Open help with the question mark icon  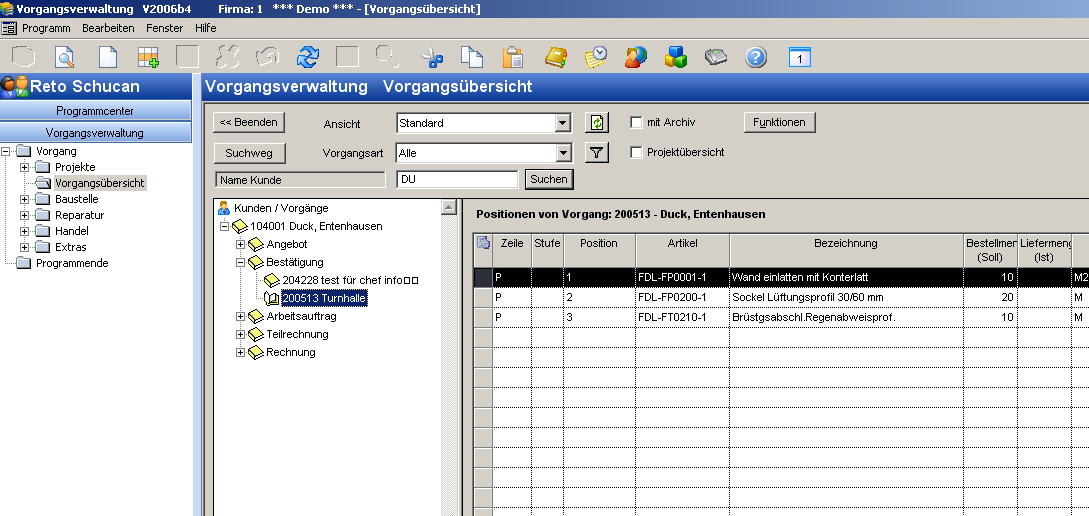coord(756,57)
